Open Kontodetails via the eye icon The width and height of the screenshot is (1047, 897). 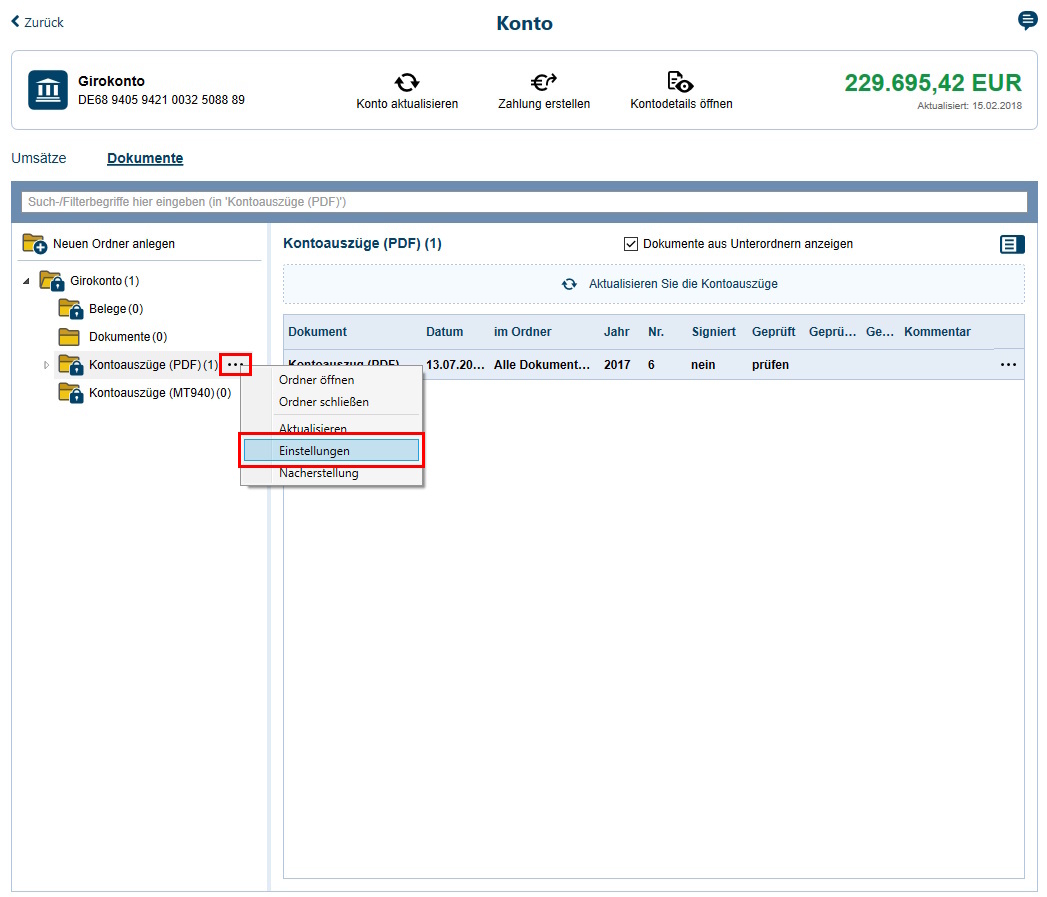pos(681,82)
